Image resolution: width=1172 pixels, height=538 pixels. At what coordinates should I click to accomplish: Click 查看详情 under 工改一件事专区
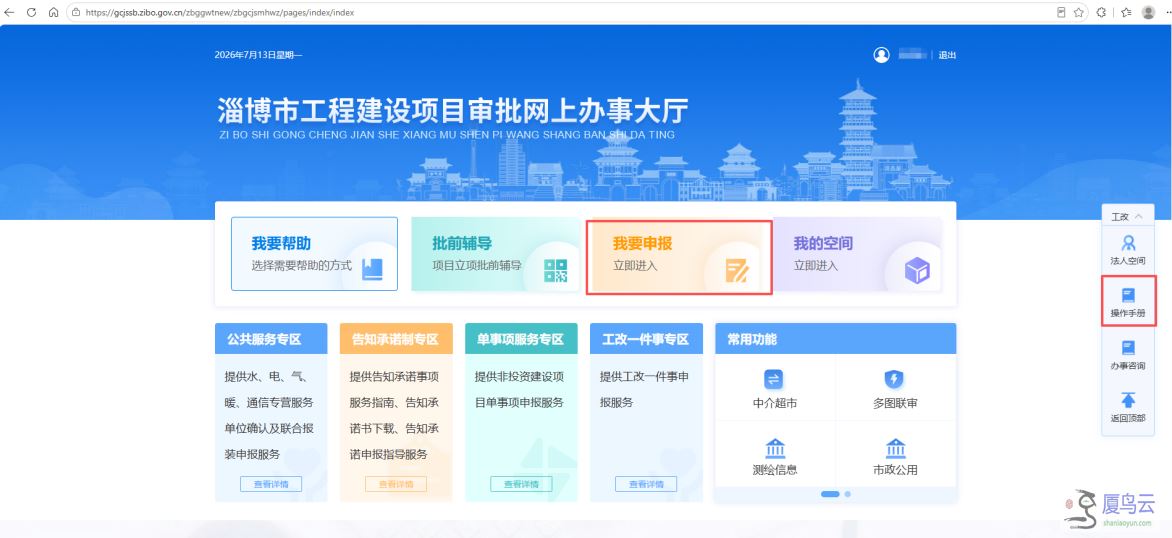[646, 484]
